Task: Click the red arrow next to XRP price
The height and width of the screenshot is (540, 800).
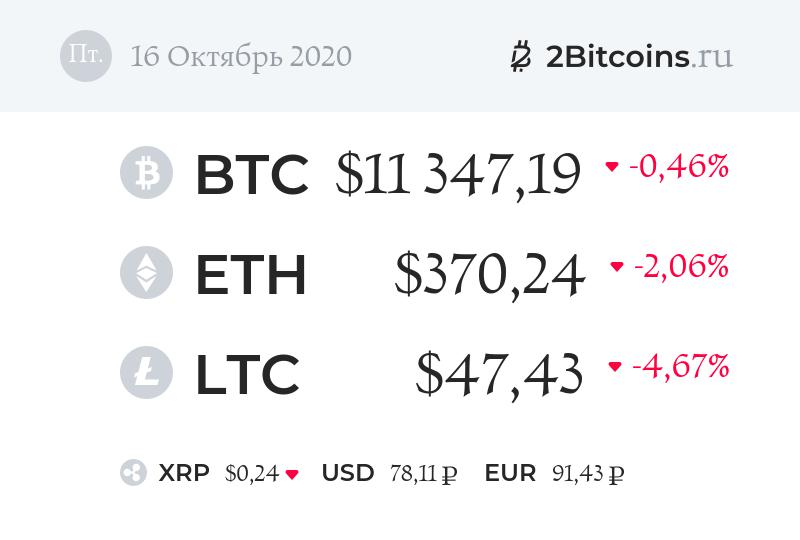Action: (292, 475)
